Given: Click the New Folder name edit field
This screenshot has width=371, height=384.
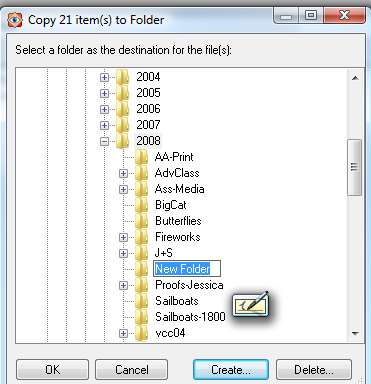Looking at the screenshot, I should 187,269.
